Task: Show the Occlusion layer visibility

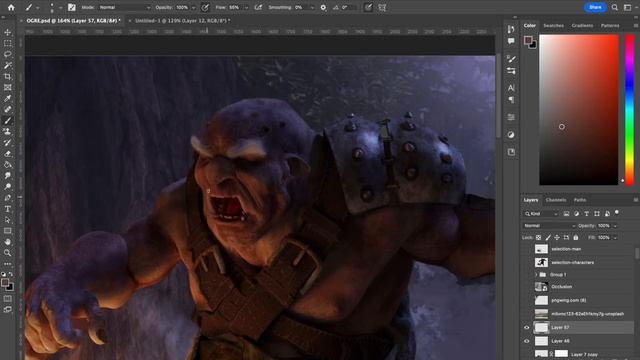Action: pos(527,287)
